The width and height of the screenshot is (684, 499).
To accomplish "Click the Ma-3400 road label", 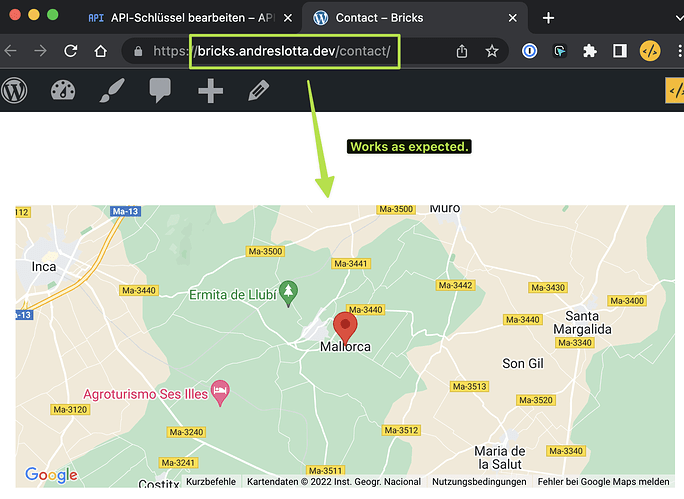I will [627, 301].
